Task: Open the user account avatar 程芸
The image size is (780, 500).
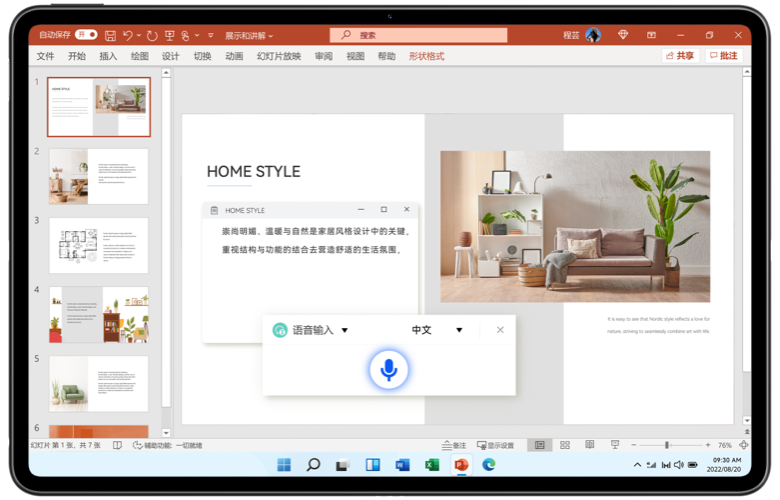Action: [x=593, y=35]
